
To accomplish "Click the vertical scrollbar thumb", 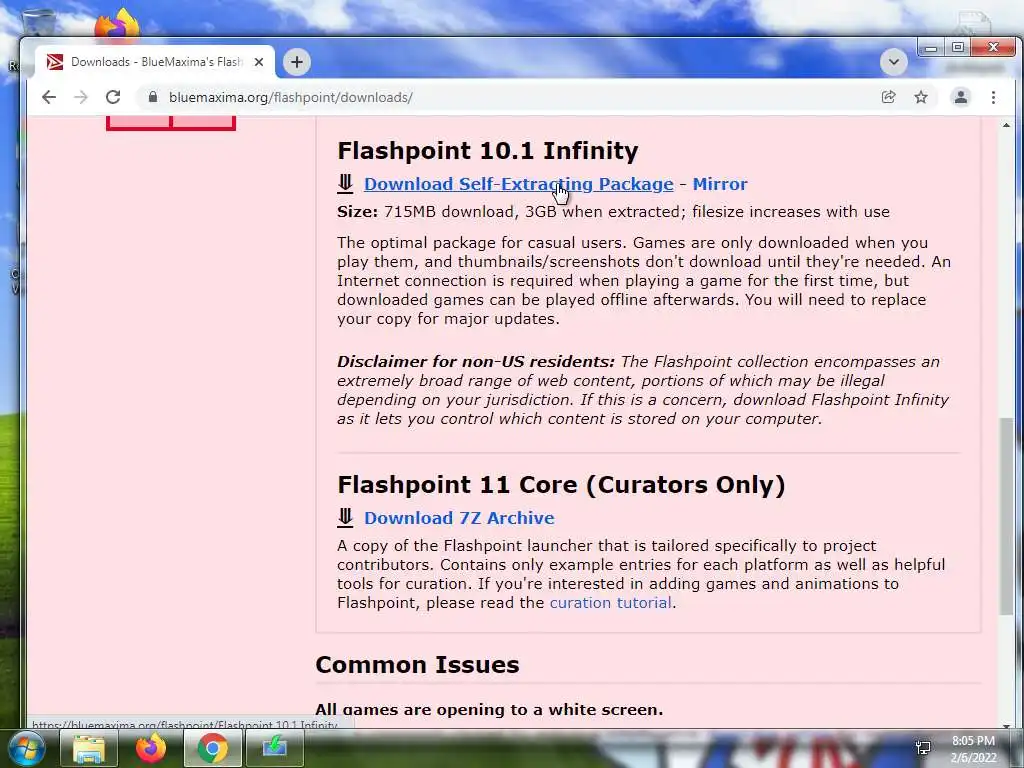I will coord(1006,516).
